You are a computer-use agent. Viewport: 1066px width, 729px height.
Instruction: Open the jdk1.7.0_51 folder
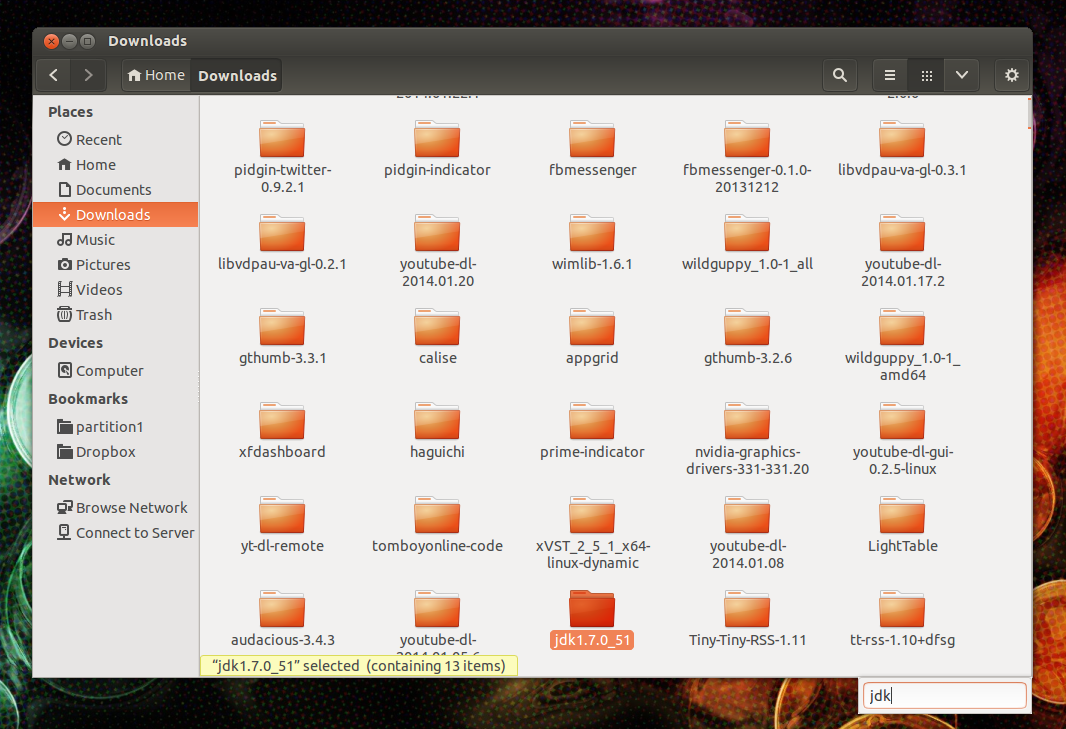[x=591, y=614]
